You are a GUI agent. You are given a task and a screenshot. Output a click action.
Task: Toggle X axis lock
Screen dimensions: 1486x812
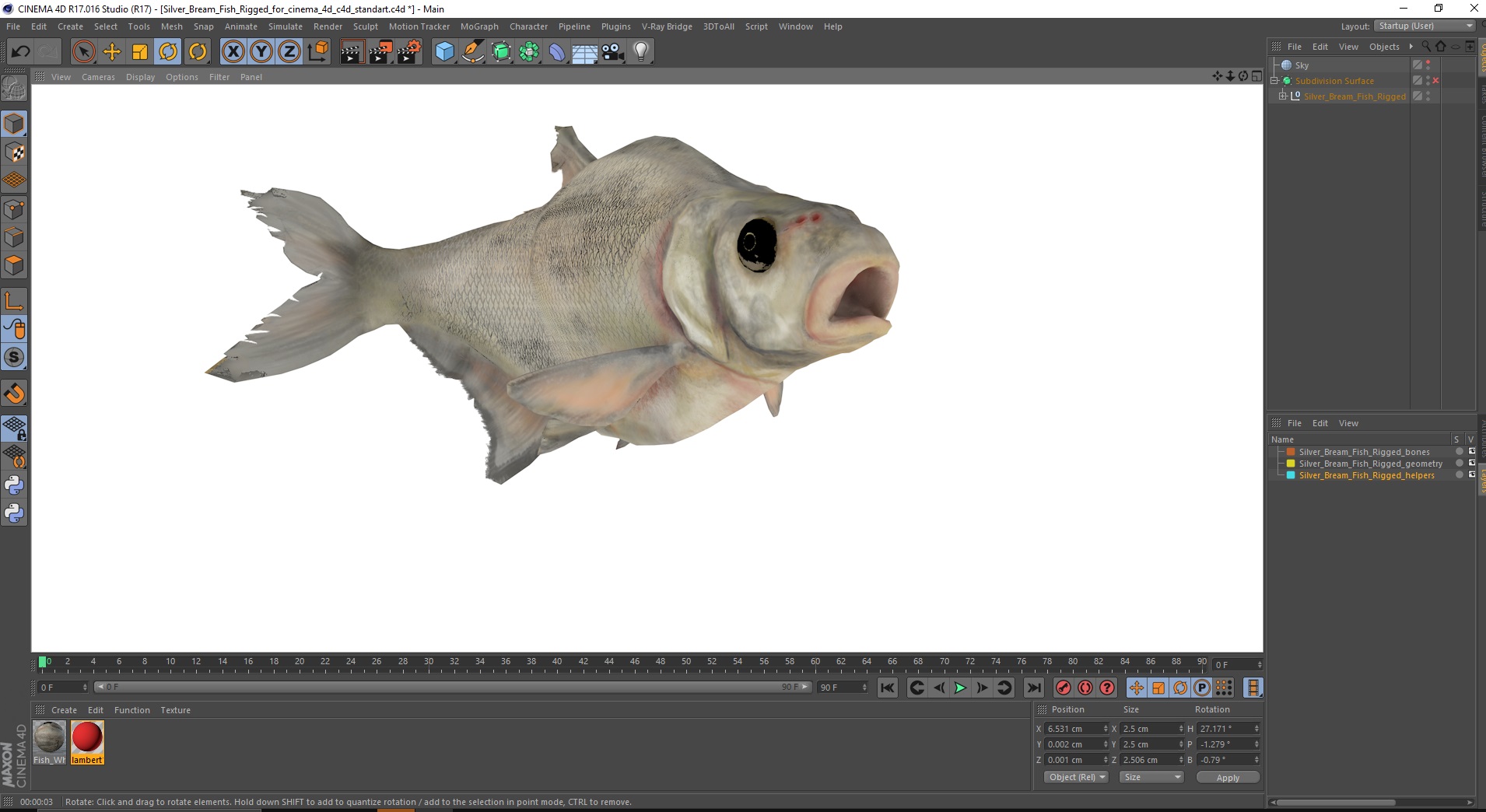pos(233,52)
